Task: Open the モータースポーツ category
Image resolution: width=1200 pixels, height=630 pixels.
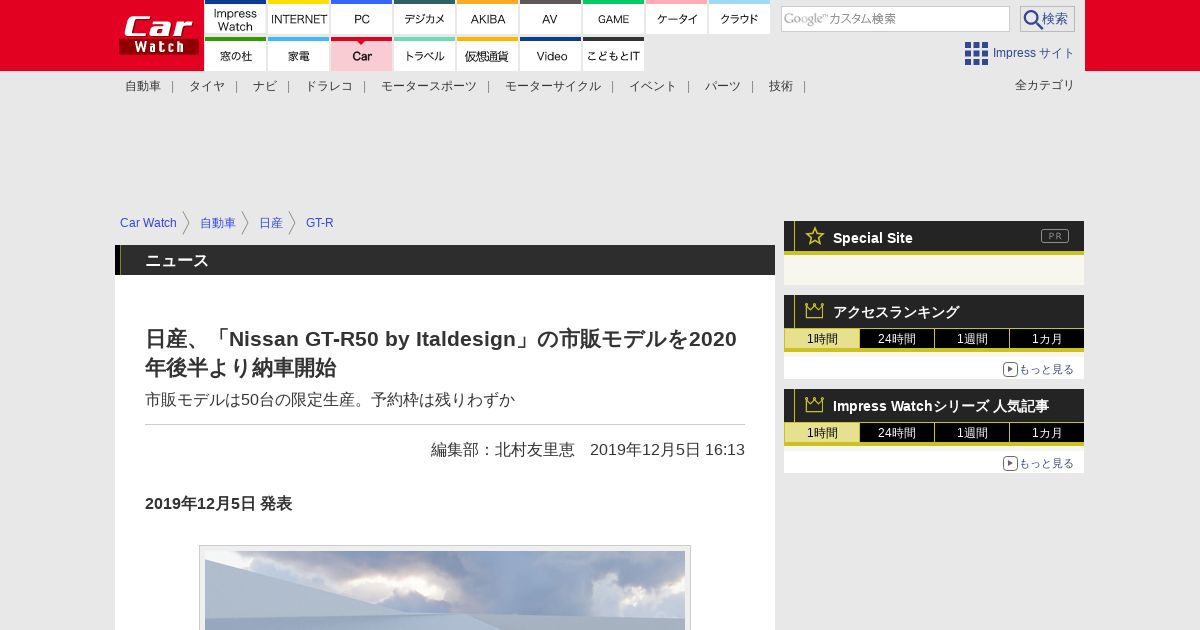Action: click(429, 86)
